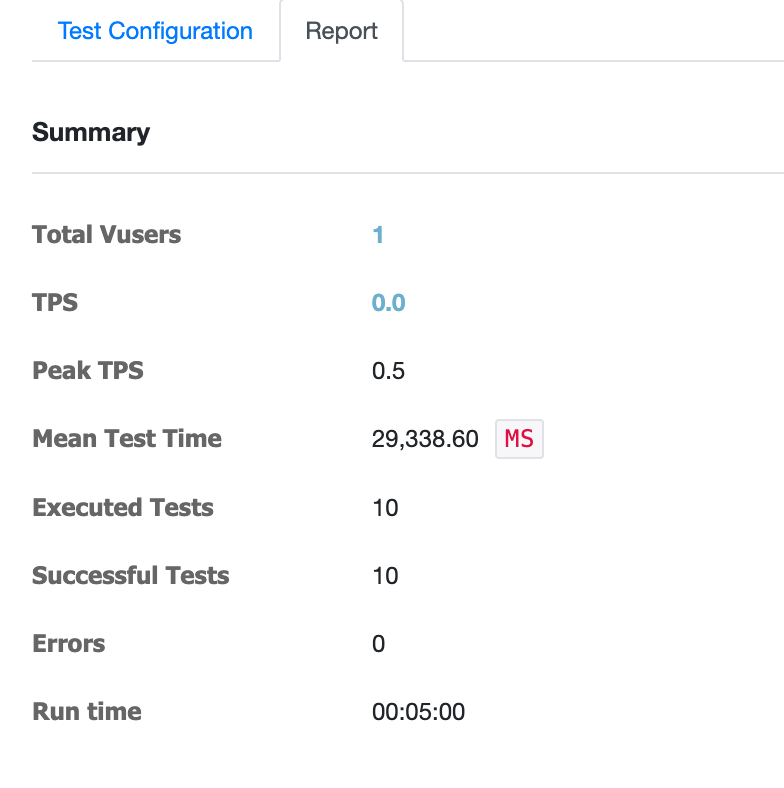Click the MS unit badge
Viewport: 784px width, 788px height.
[519, 439]
